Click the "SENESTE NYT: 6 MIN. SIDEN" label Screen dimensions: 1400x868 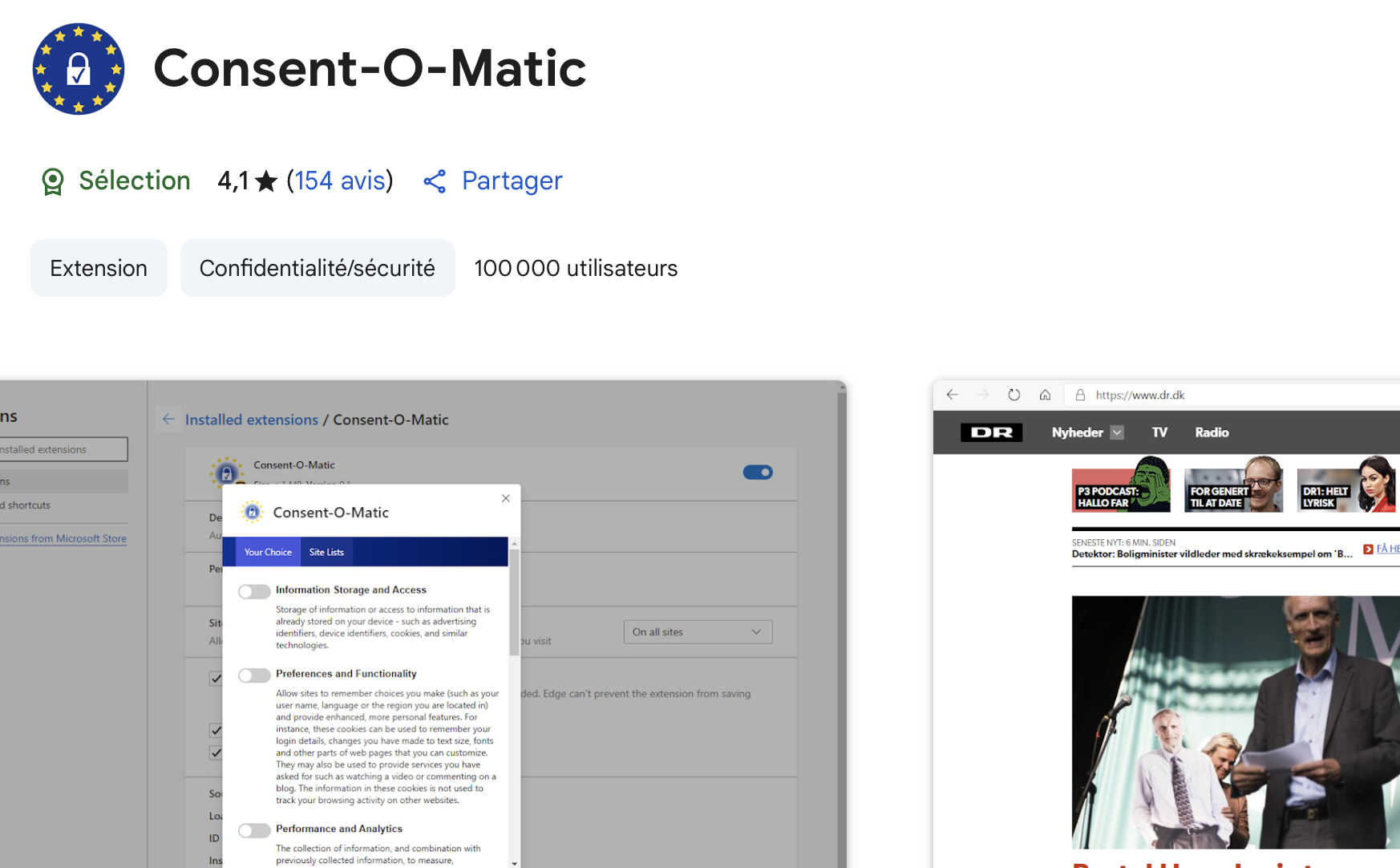(1123, 542)
